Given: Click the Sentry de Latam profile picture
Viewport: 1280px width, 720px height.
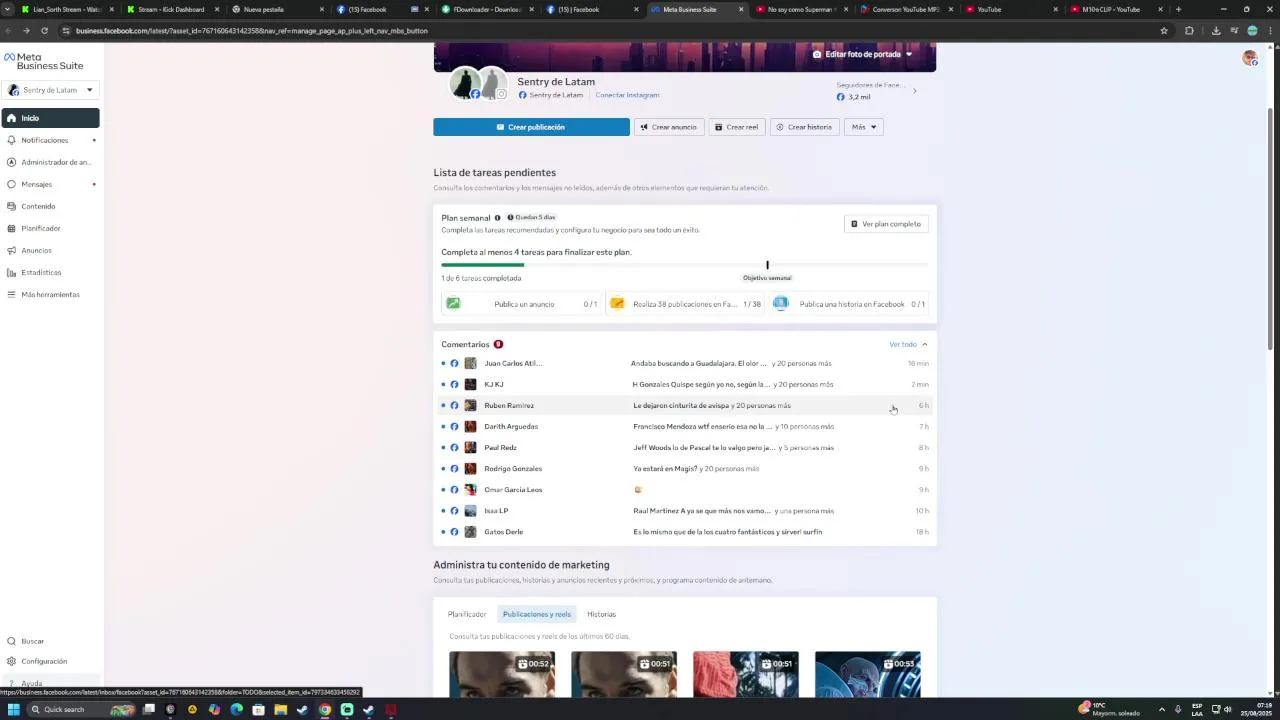Looking at the screenshot, I should pos(466,84).
